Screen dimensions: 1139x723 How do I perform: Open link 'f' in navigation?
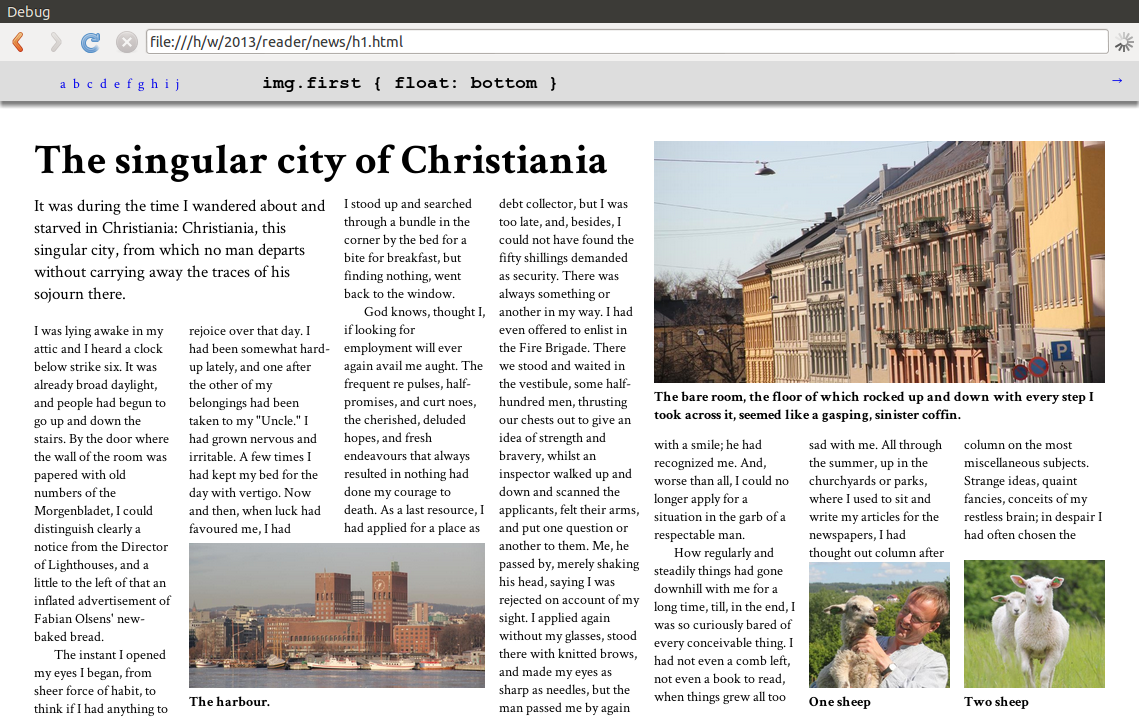(x=129, y=84)
